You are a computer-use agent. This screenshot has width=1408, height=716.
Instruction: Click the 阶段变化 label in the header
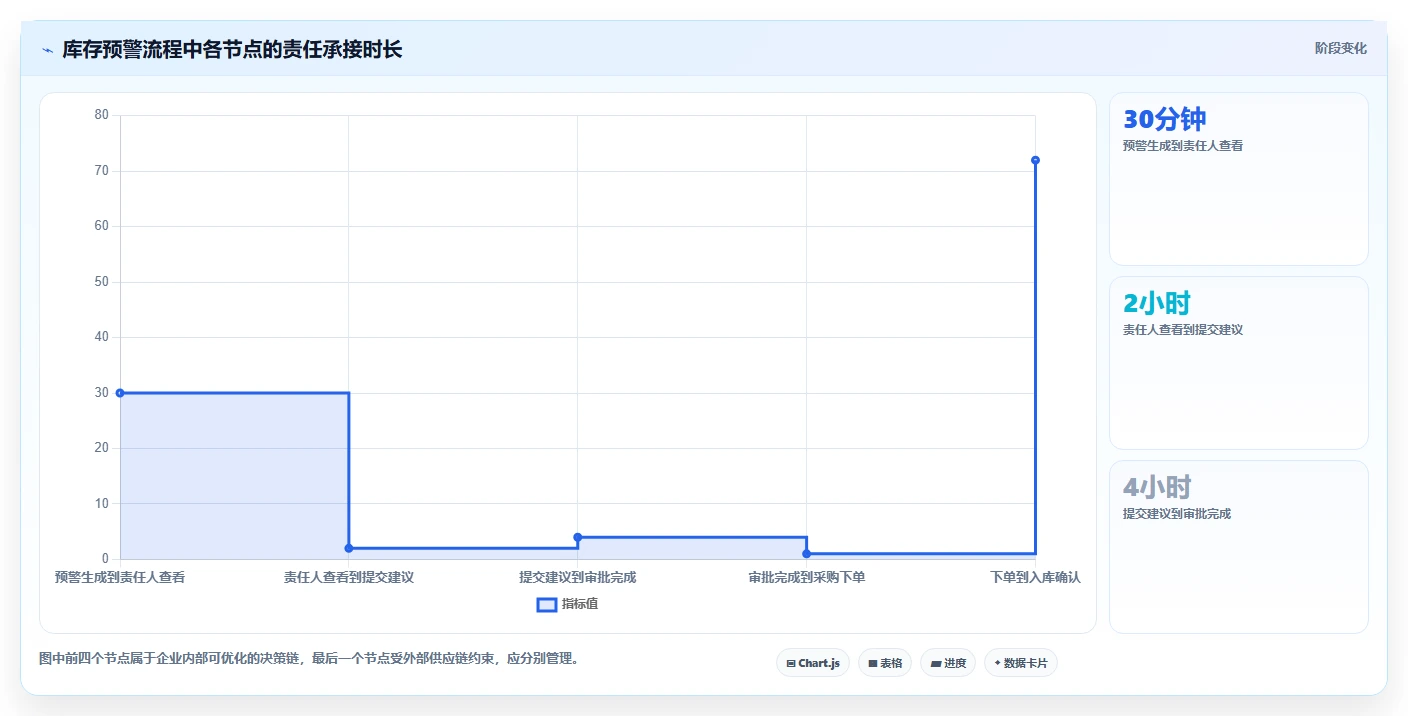pos(1341,48)
